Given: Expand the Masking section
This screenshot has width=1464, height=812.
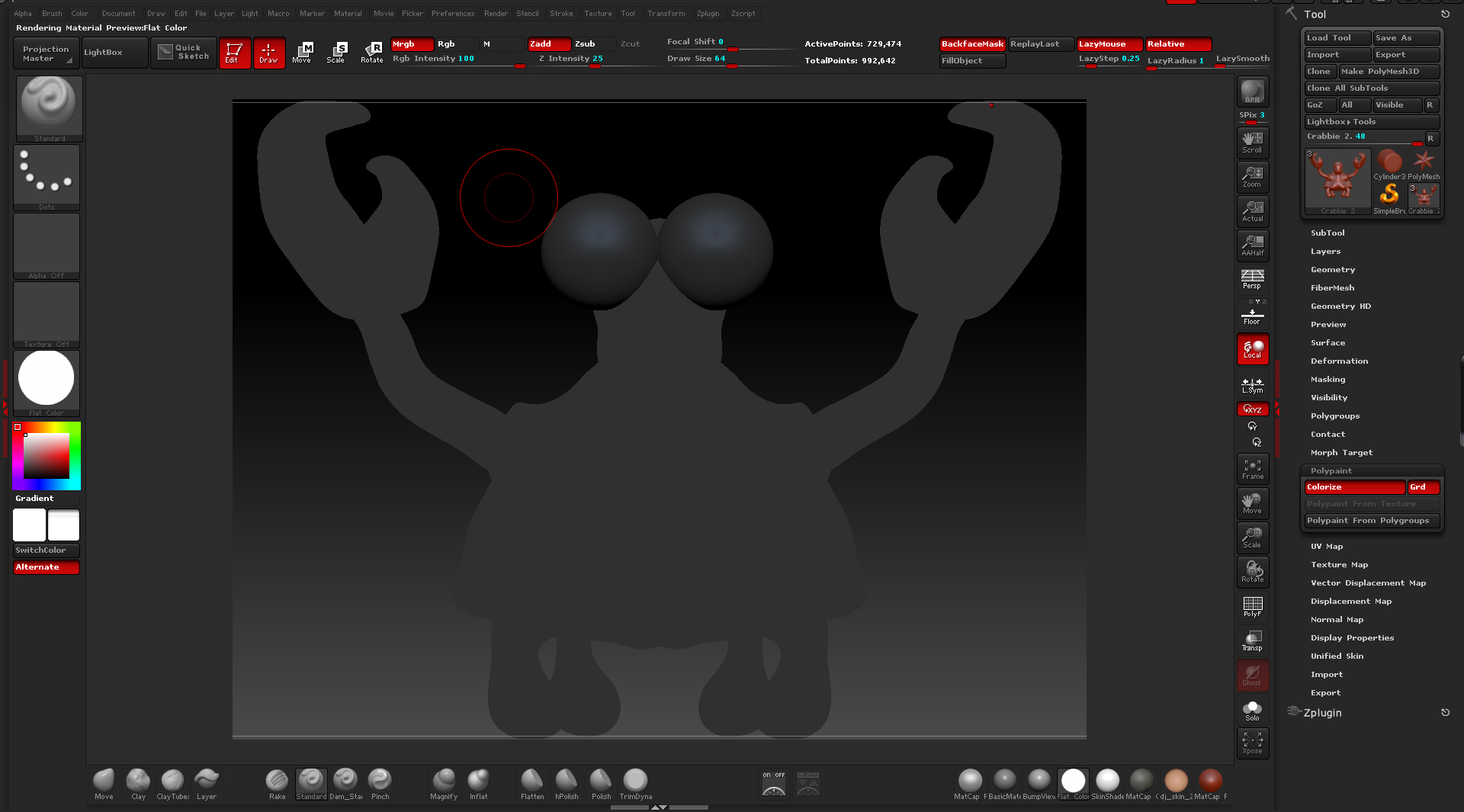Looking at the screenshot, I should coord(1328,380).
